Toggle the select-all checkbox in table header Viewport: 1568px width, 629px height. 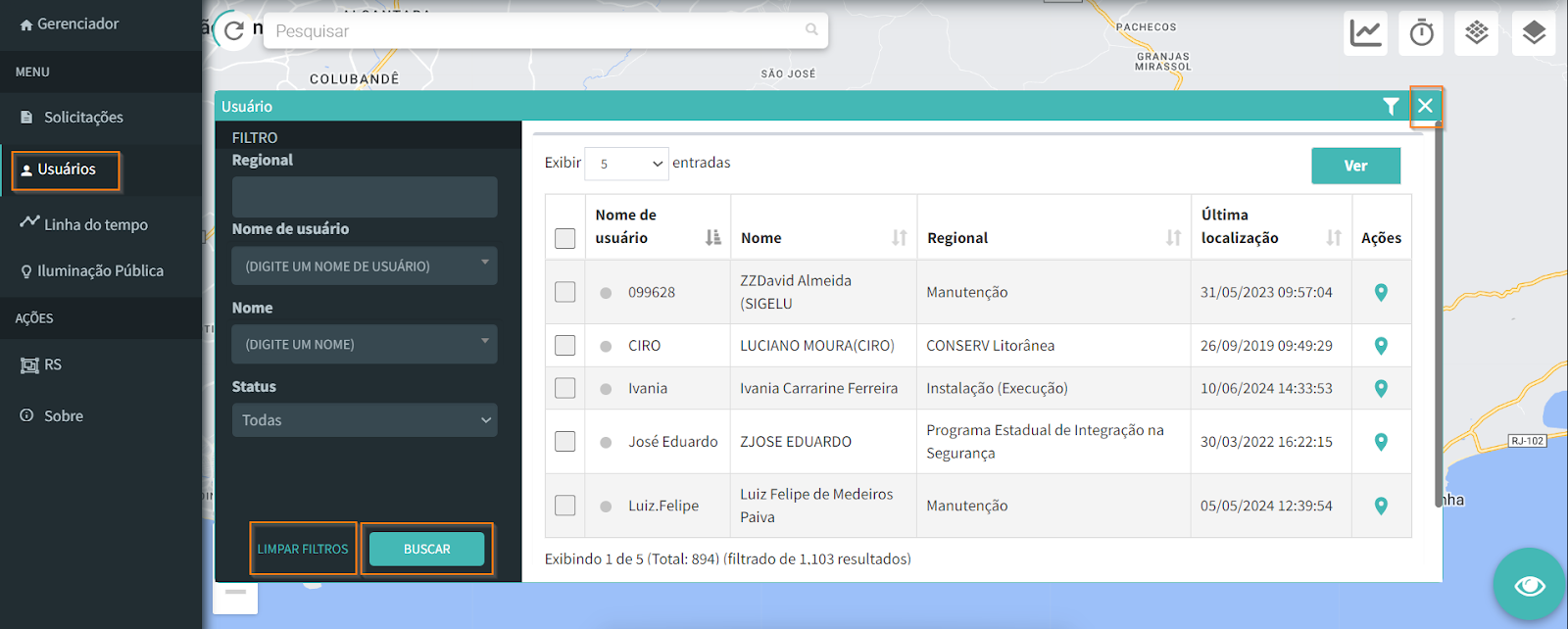[565, 238]
